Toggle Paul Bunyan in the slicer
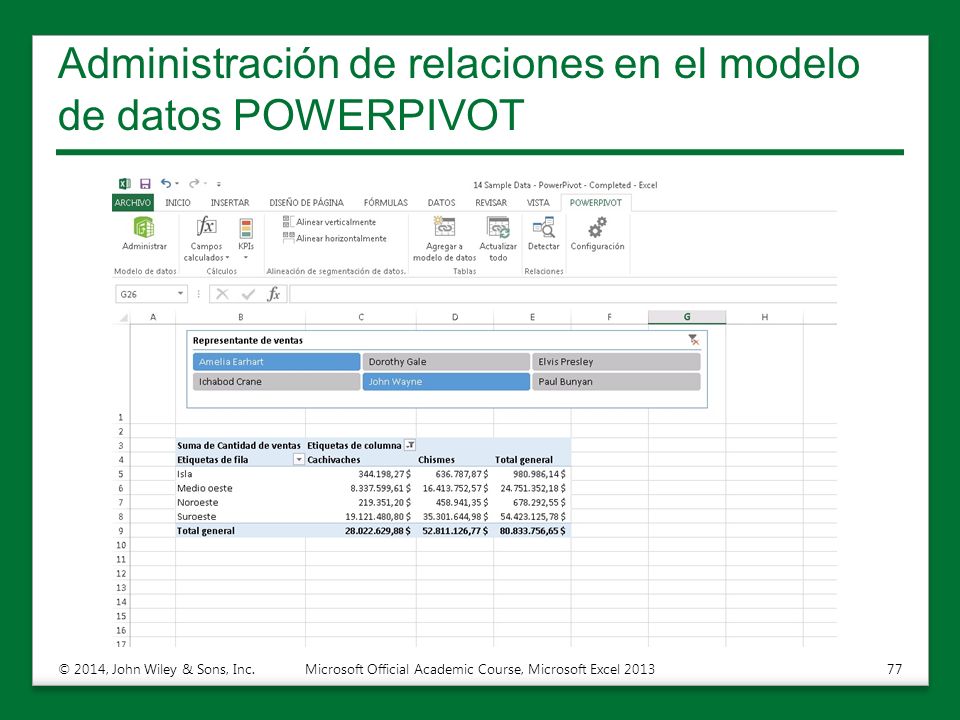The image size is (960, 720). pyautogui.click(x=616, y=381)
